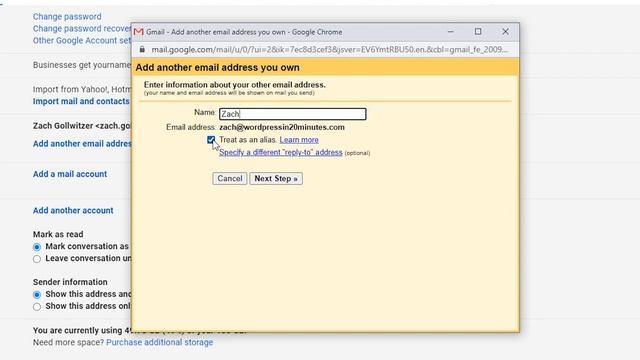Click Add a mail account link
The height and width of the screenshot is (360, 640).
click(x=70, y=174)
